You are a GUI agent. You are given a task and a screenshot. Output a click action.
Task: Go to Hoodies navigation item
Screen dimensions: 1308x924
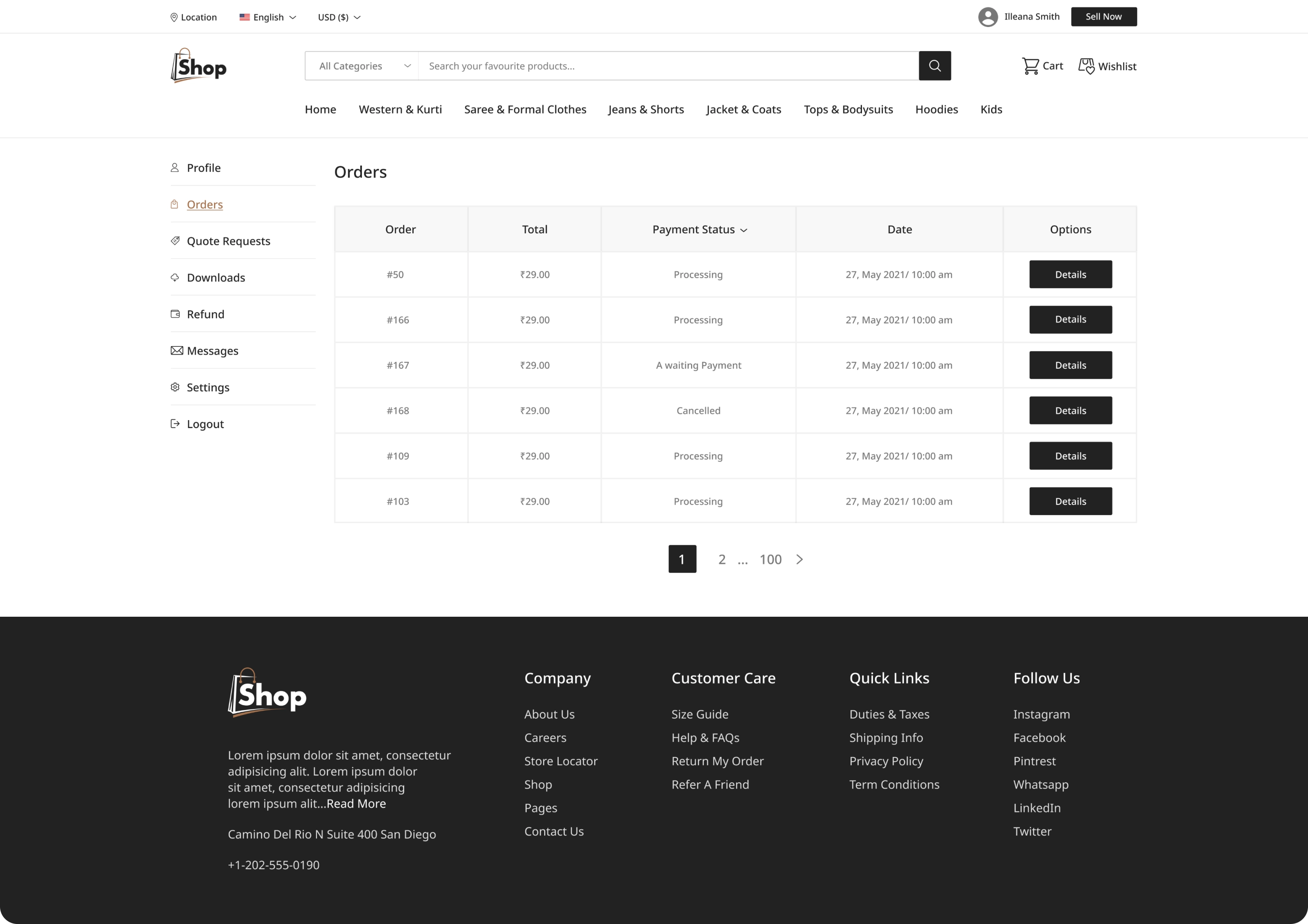coord(936,109)
